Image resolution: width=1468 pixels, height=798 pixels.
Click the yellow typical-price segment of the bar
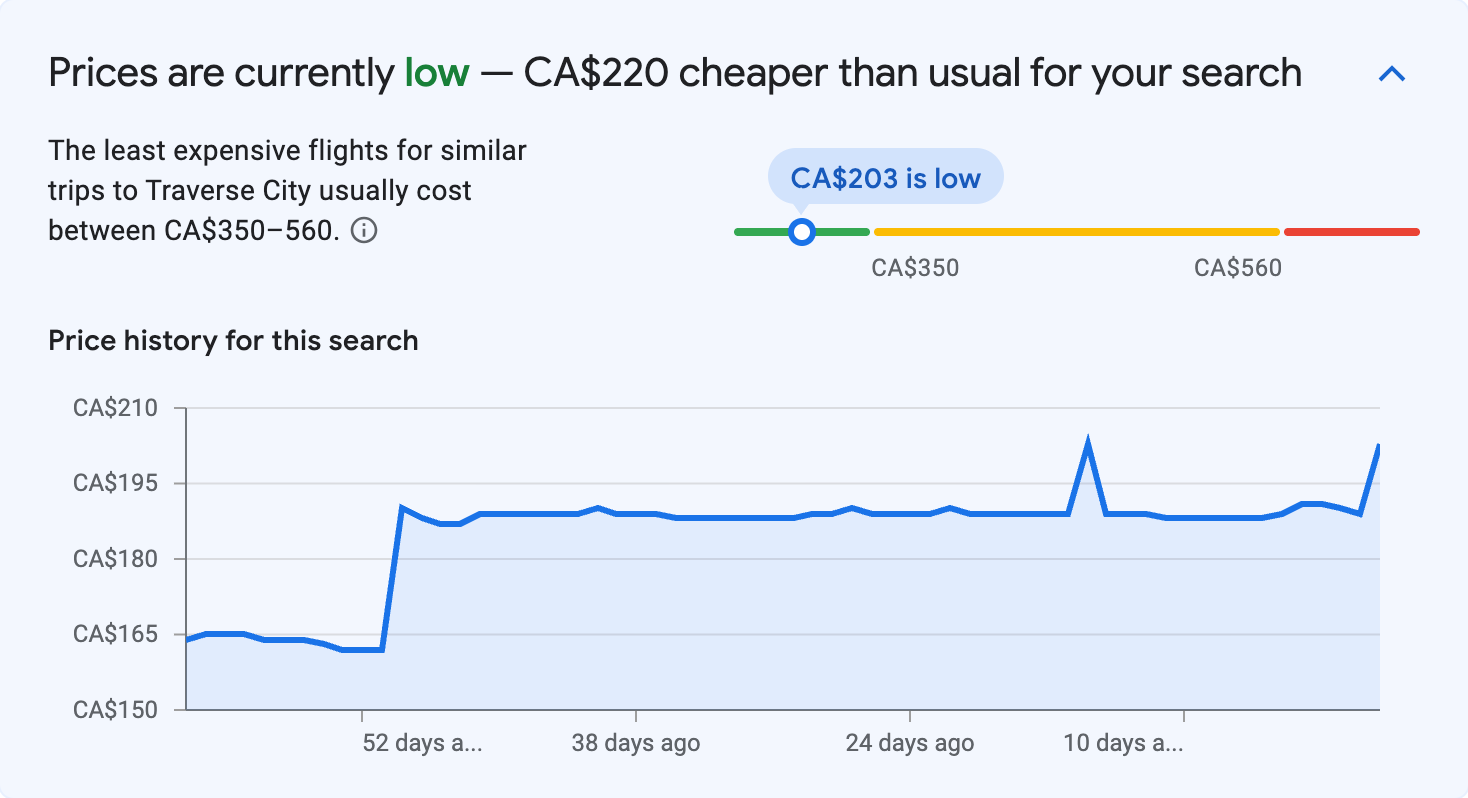coord(1076,232)
